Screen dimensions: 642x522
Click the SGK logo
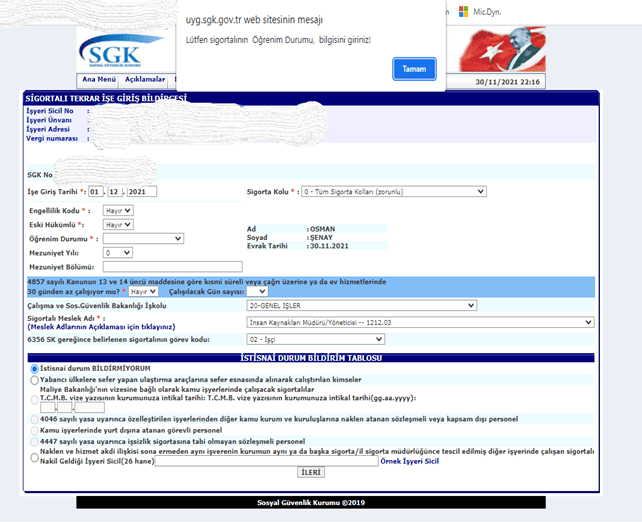(x=115, y=51)
